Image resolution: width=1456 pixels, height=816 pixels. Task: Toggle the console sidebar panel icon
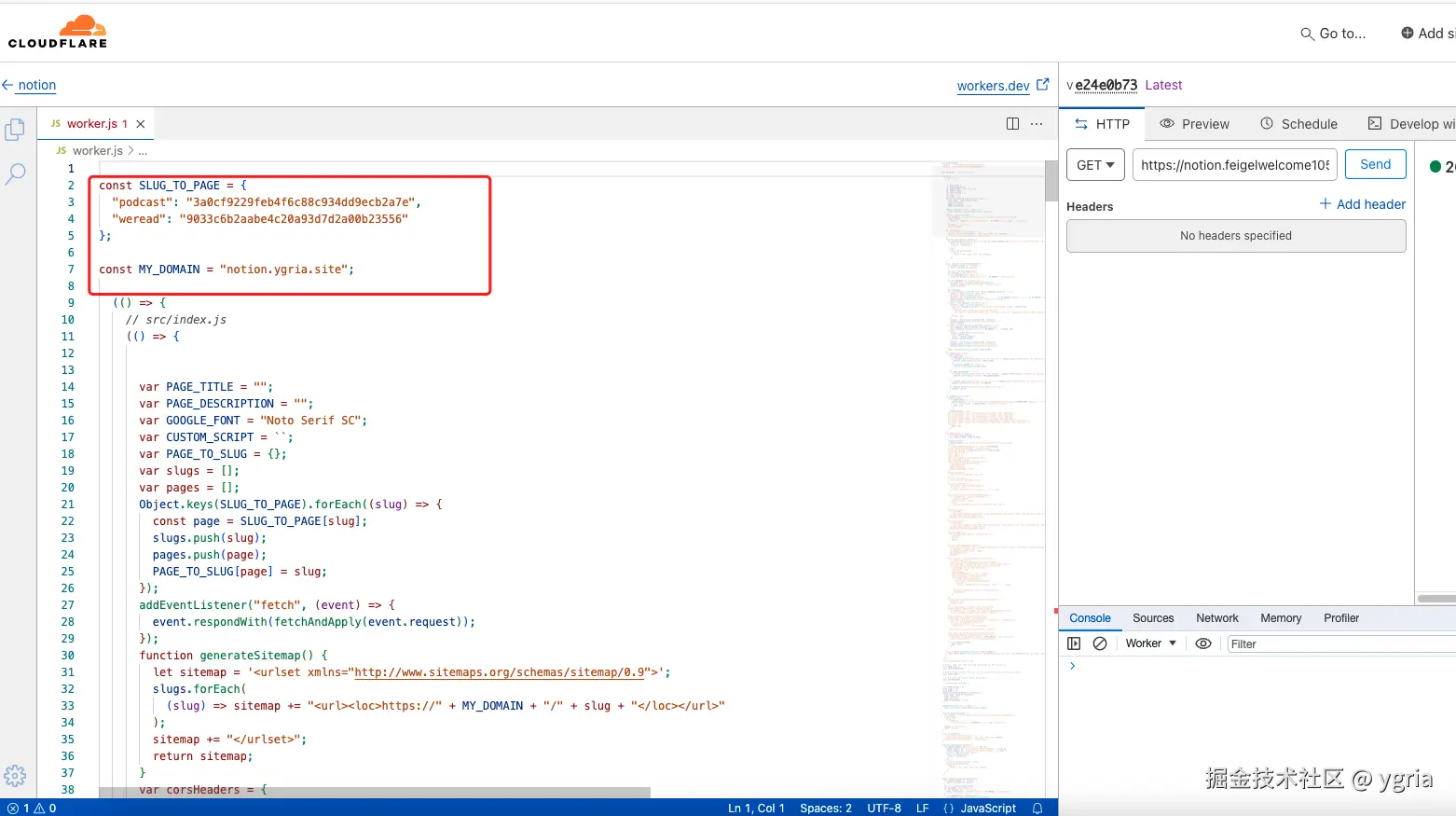tap(1074, 643)
